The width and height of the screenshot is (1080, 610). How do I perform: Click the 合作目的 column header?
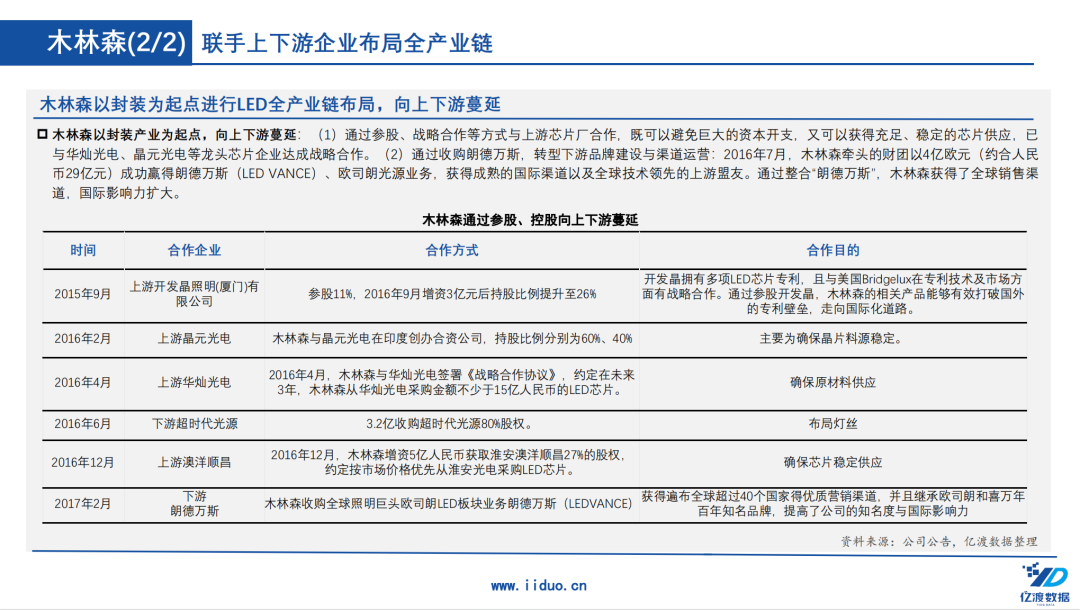(x=833, y=251)
